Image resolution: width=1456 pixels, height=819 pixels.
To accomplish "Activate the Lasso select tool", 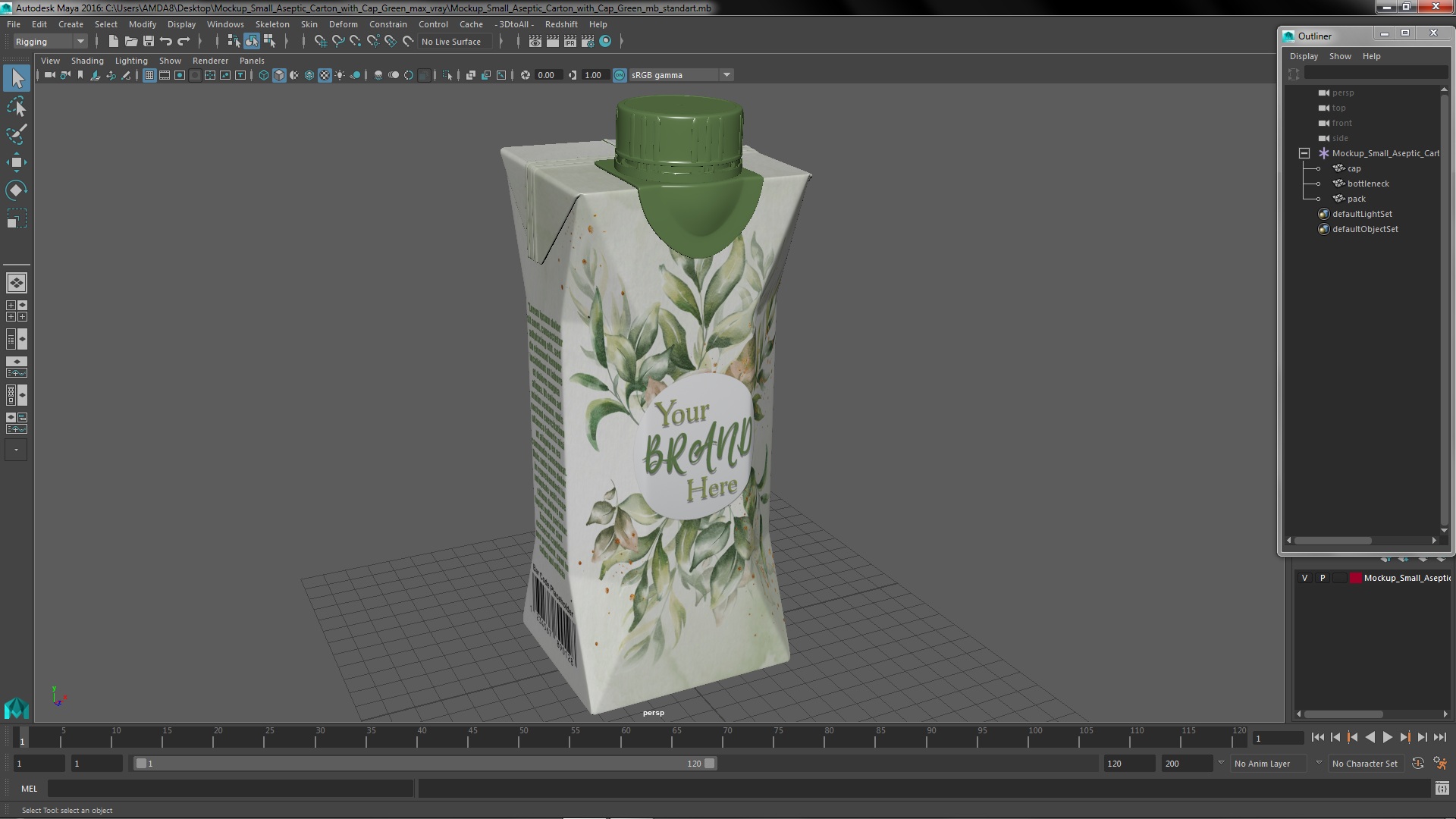I will coord(17,106).
